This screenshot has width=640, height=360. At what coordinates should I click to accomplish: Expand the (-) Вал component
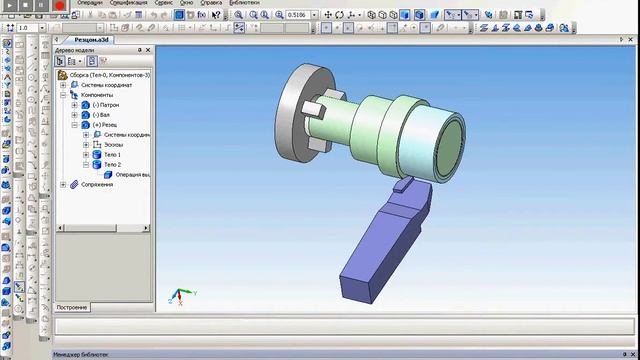(x=75, y=115)
